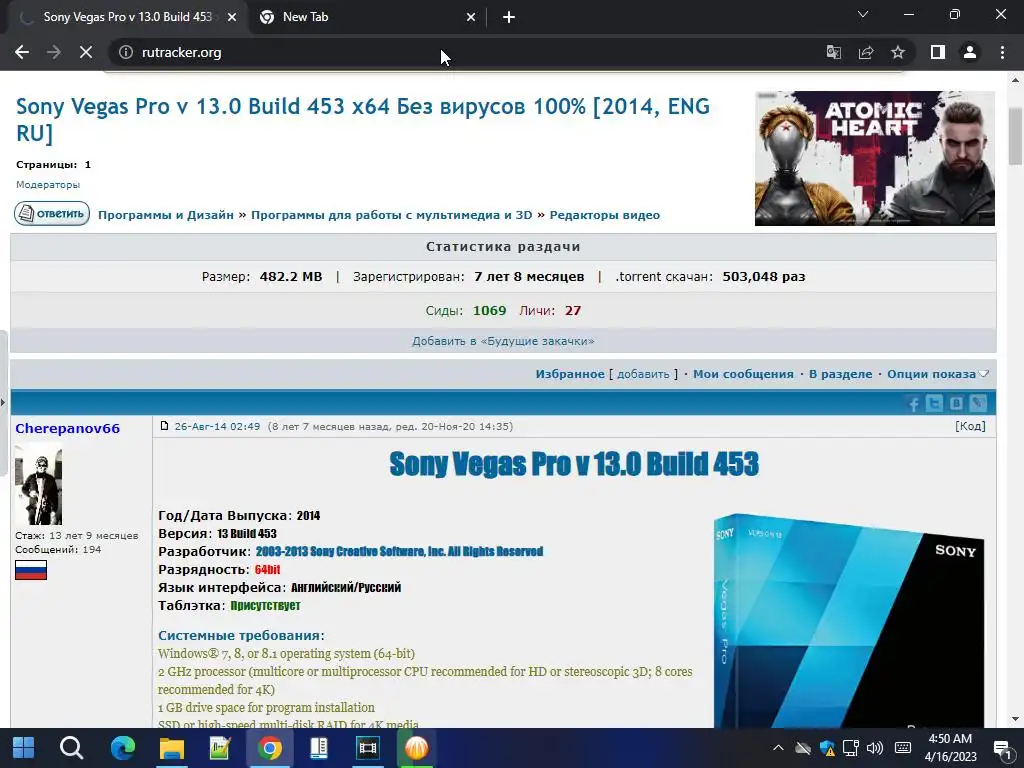1024x768 pixels.
Task: Click Добавить в «Будущие закачки»
Action: point(503,341)
